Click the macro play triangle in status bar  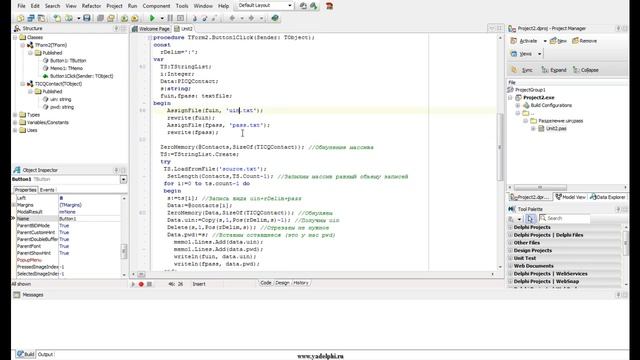(133, 284)
